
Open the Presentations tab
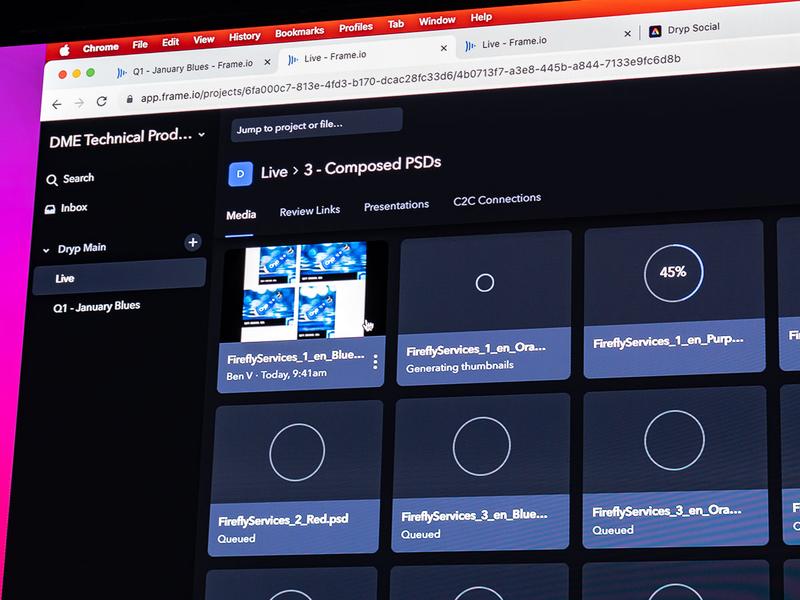[396, 205]
